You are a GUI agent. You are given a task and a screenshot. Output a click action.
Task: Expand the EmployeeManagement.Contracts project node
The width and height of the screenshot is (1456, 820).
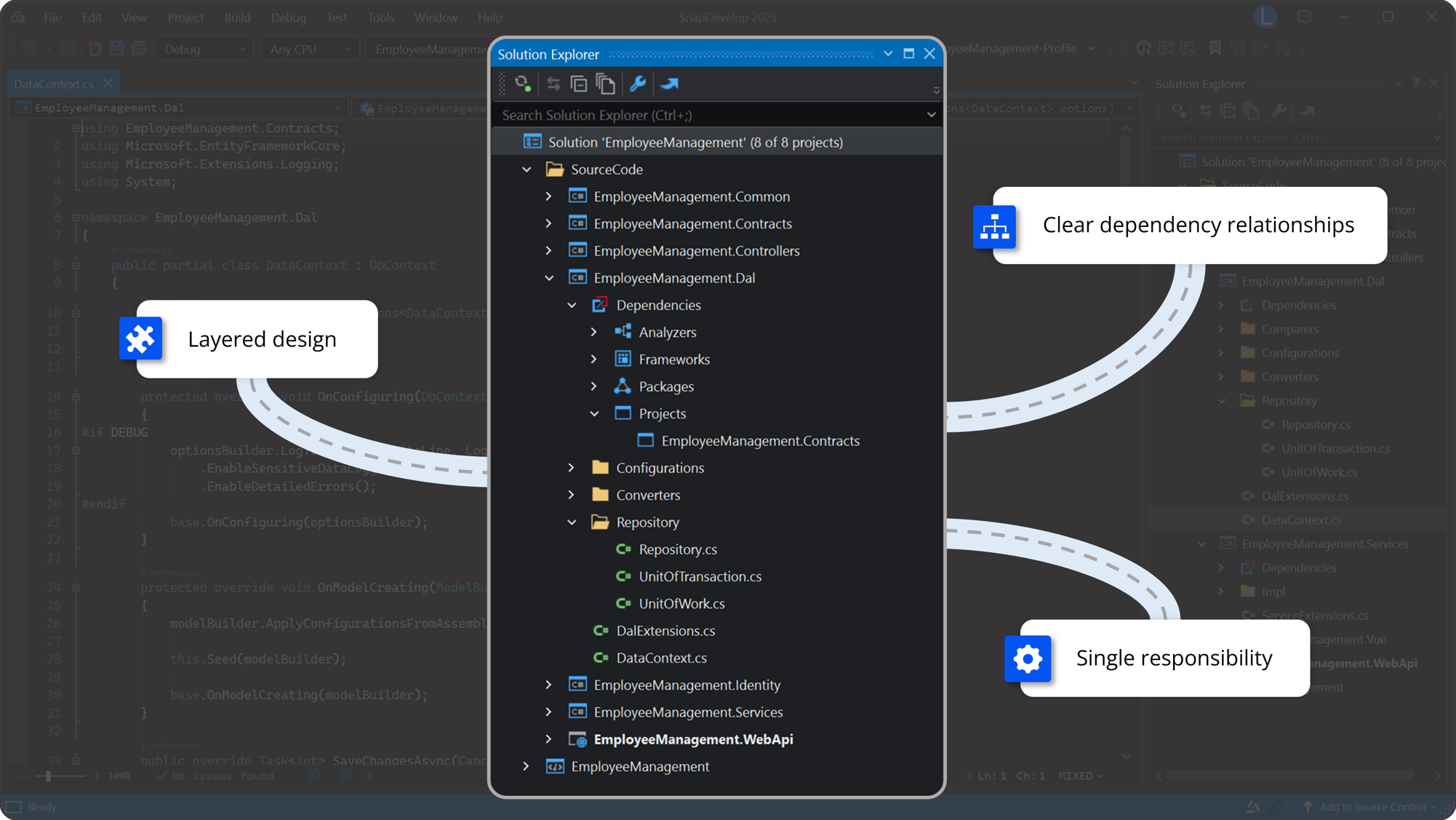[x=549, y=223]
